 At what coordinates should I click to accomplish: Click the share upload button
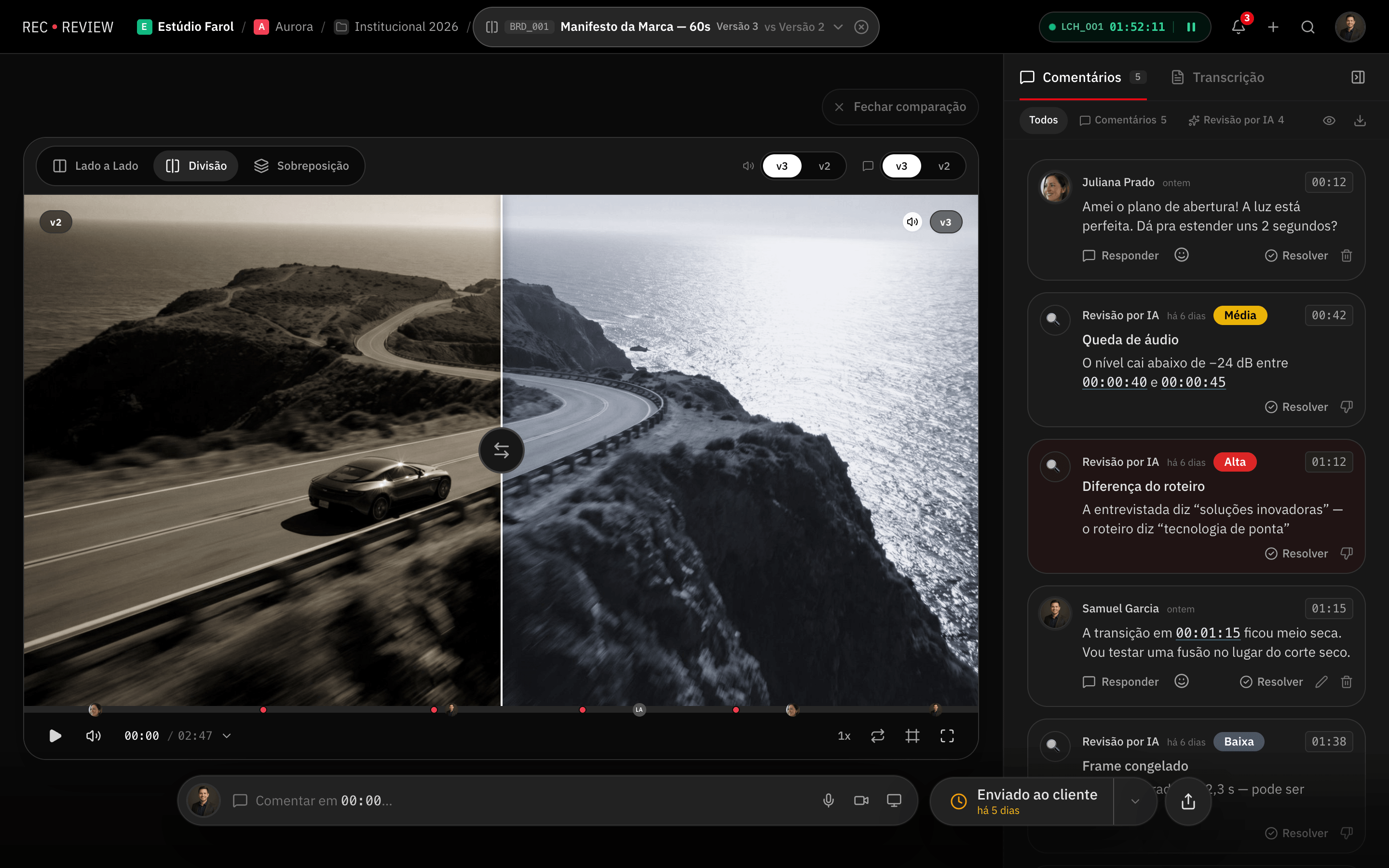click(x=1188, y=801)
